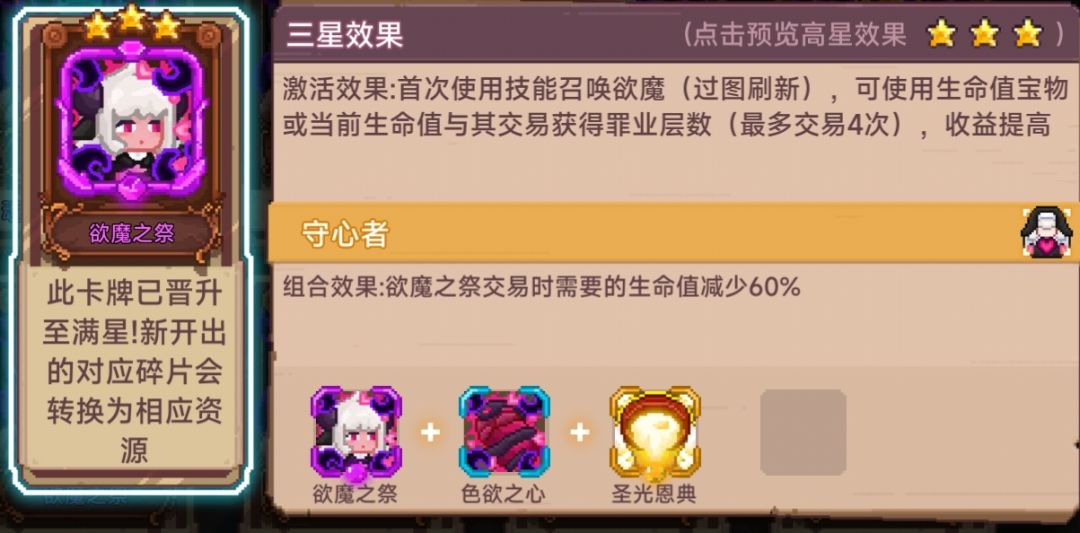Click the 三星效果 header title
Image resolution: width=1080 pixels, height=533 pixels.
click(344, 34)
